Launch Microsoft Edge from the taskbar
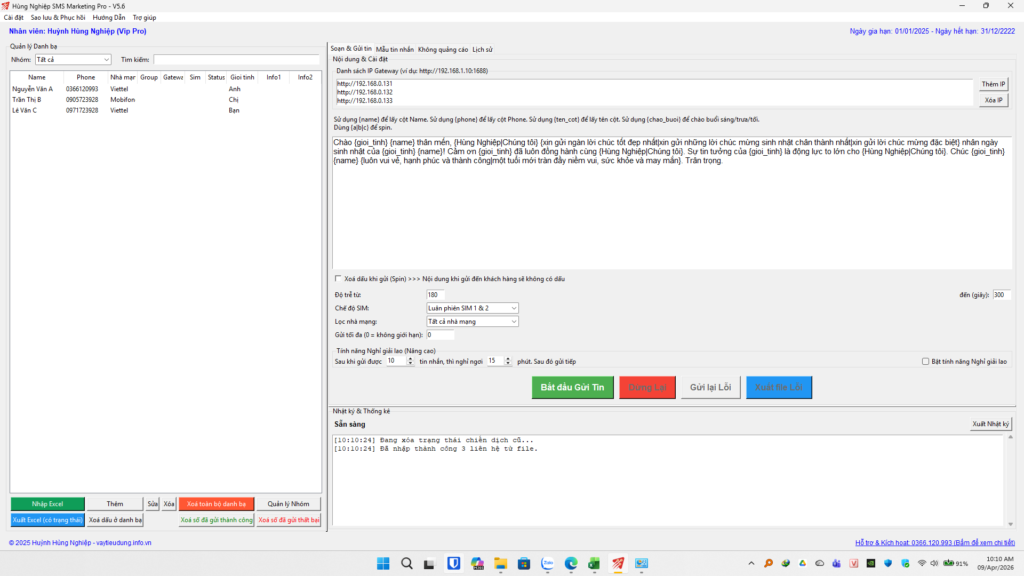 pos(571,564)
